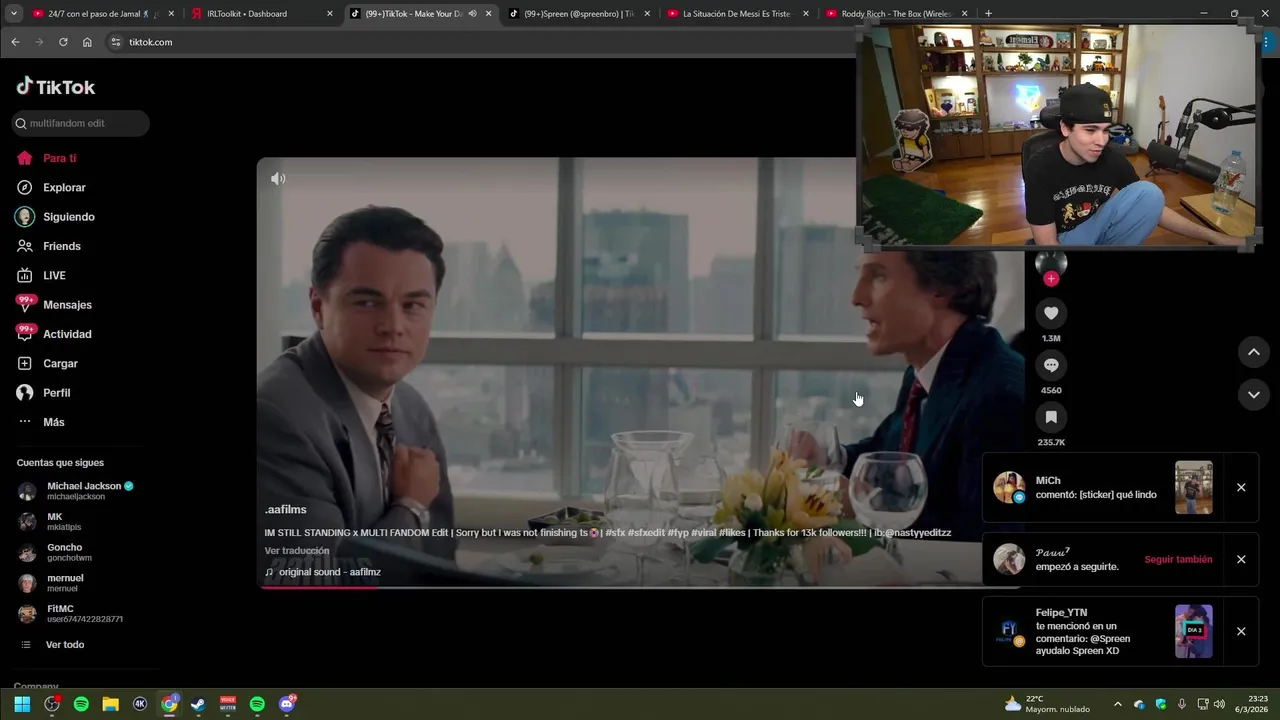Click Ver traducción under caption

point(297,551)
